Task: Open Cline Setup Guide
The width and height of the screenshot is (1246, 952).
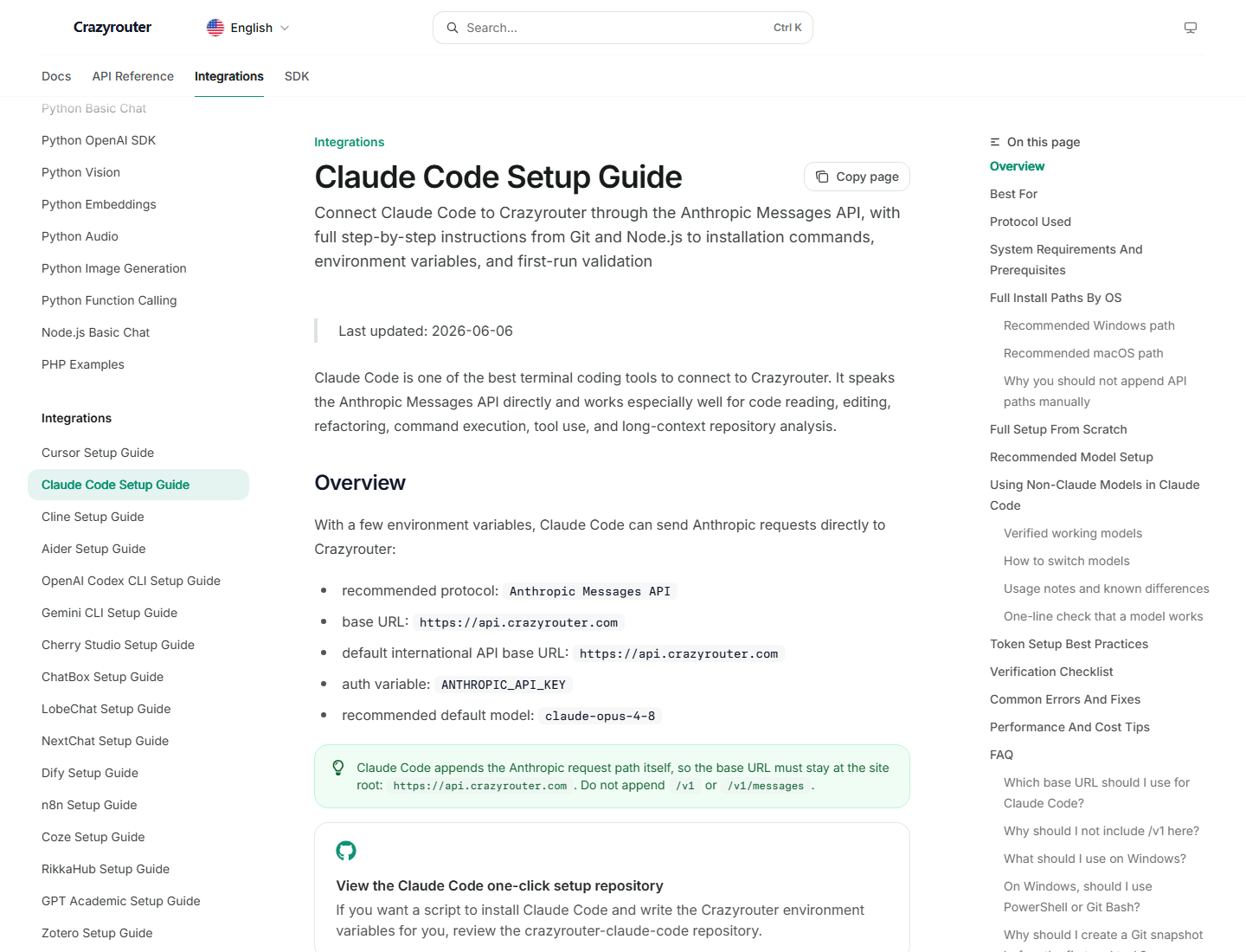Action: pos(93,517)
